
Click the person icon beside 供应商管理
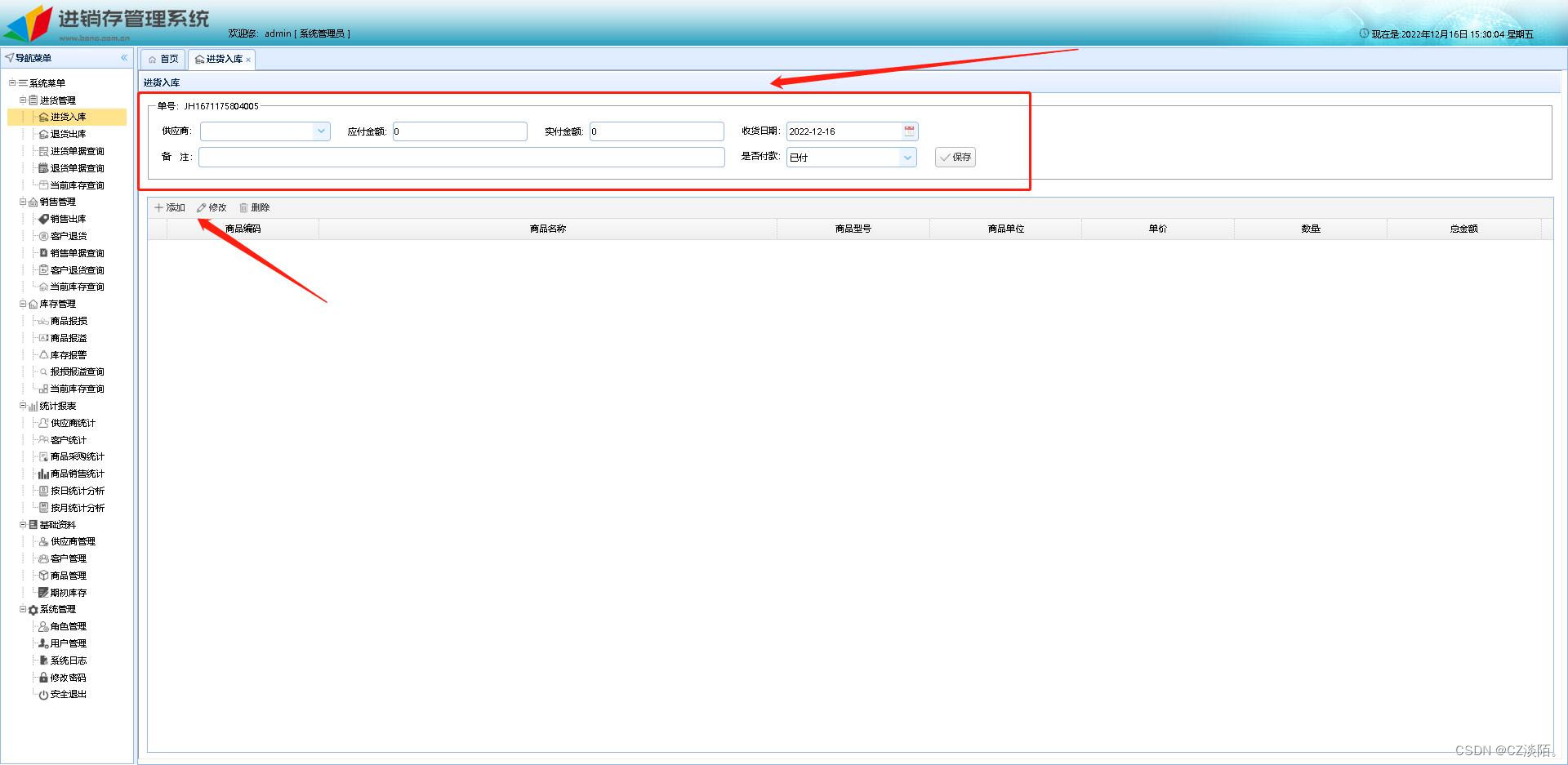pos(44,541)
